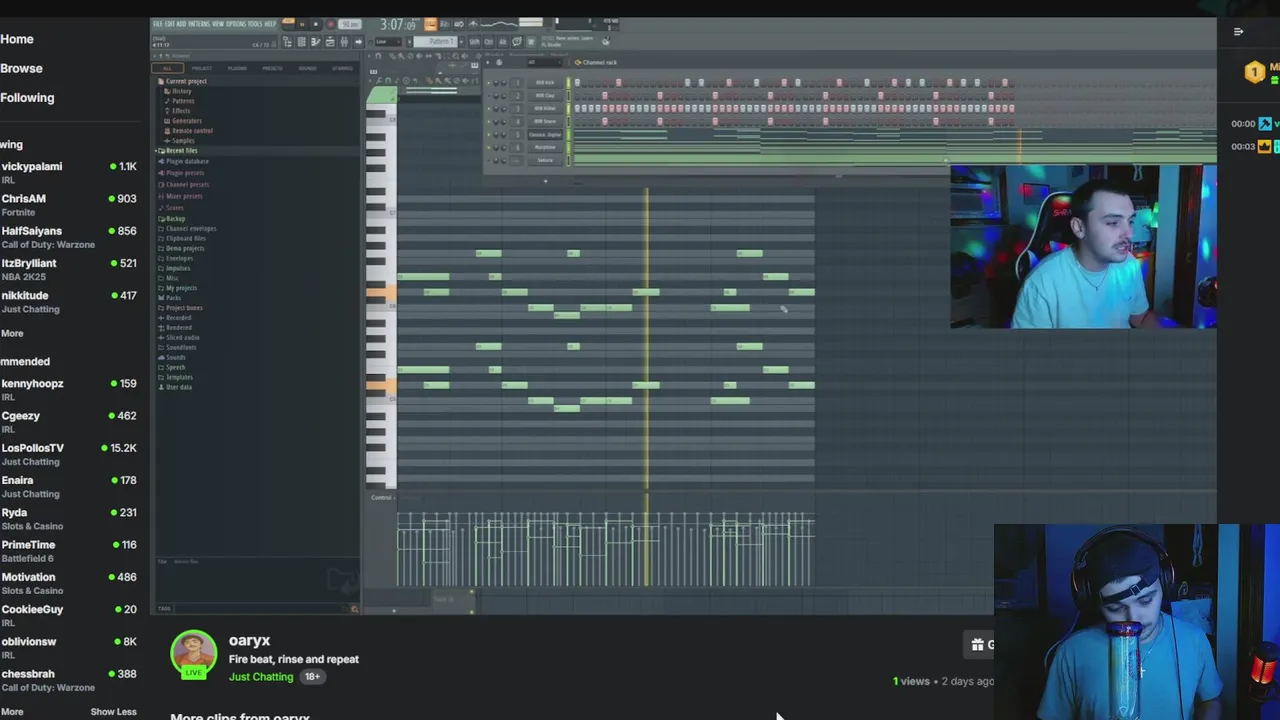
Task: Open the Sounds cloud entry
Action: coord(173,357)
